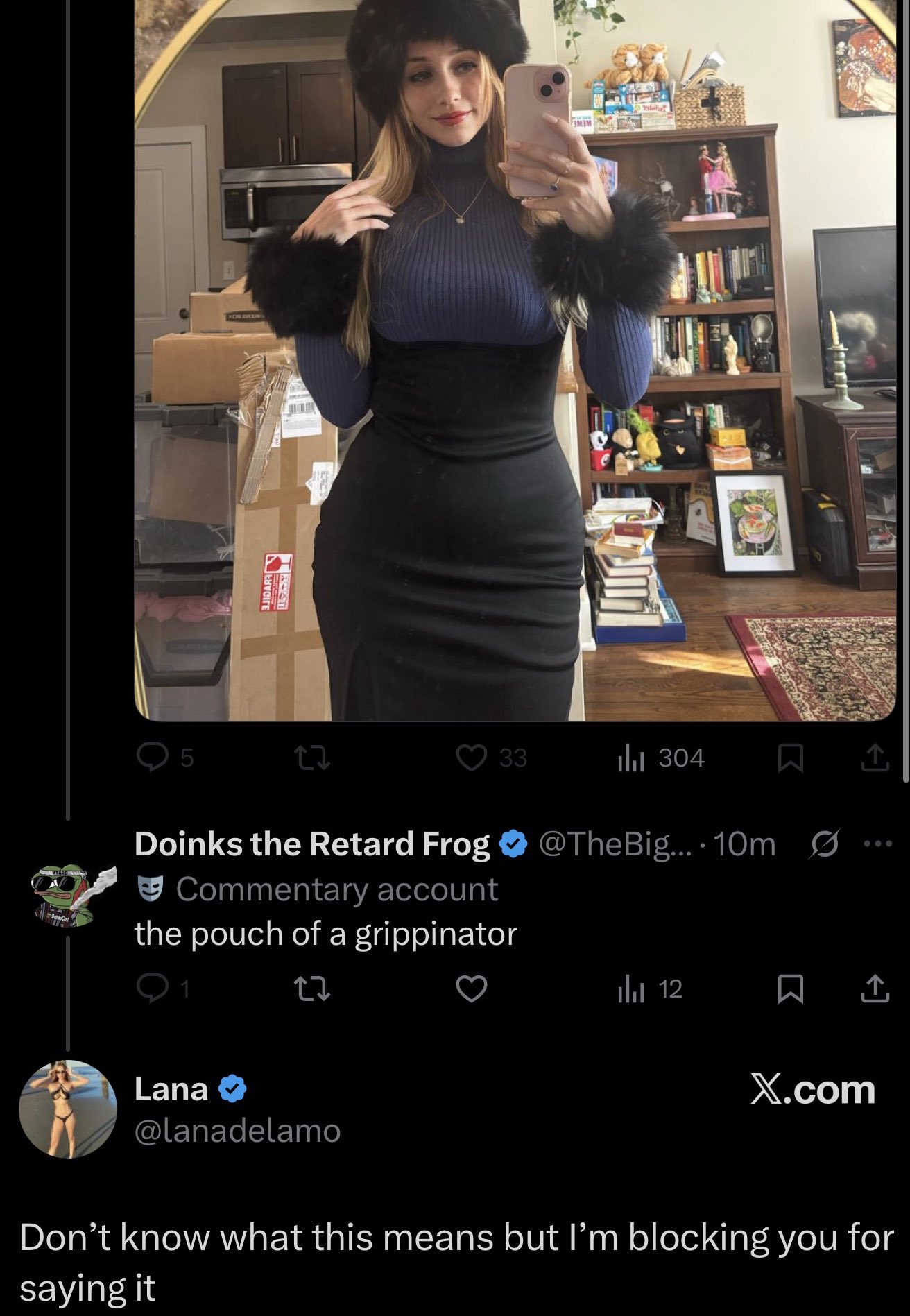
Task: Reply to the mirror selfie post
Action: 148,758
